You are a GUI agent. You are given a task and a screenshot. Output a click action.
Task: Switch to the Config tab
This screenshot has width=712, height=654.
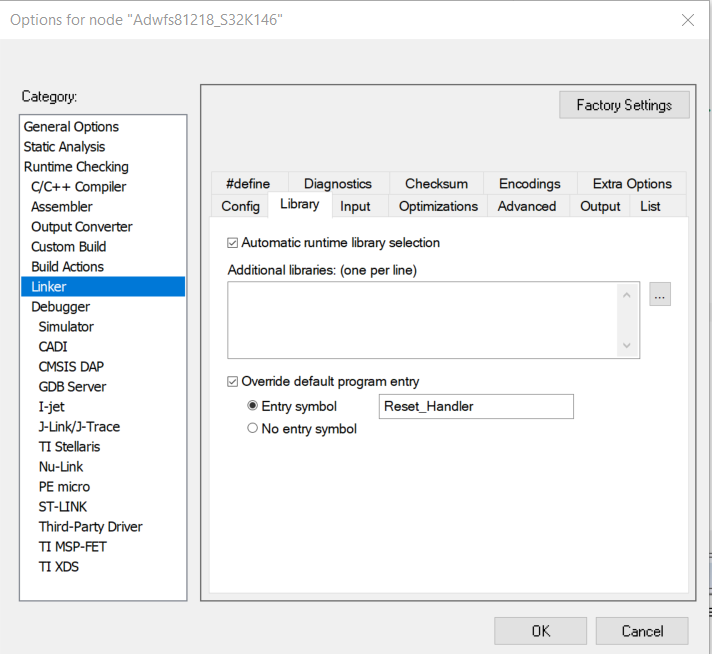[x=241, y=206]
